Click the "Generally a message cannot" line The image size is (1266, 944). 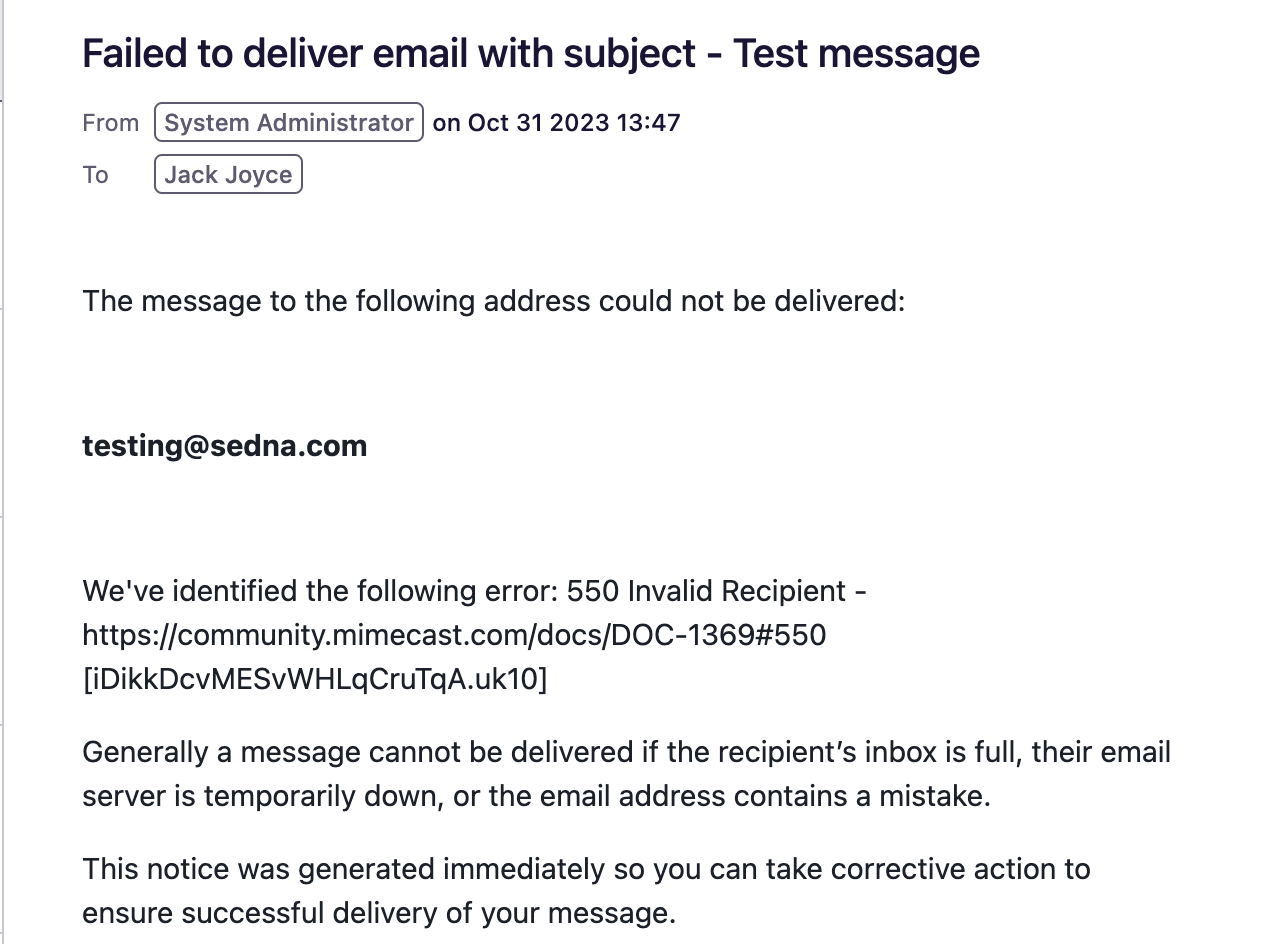[x=626, y=752]
